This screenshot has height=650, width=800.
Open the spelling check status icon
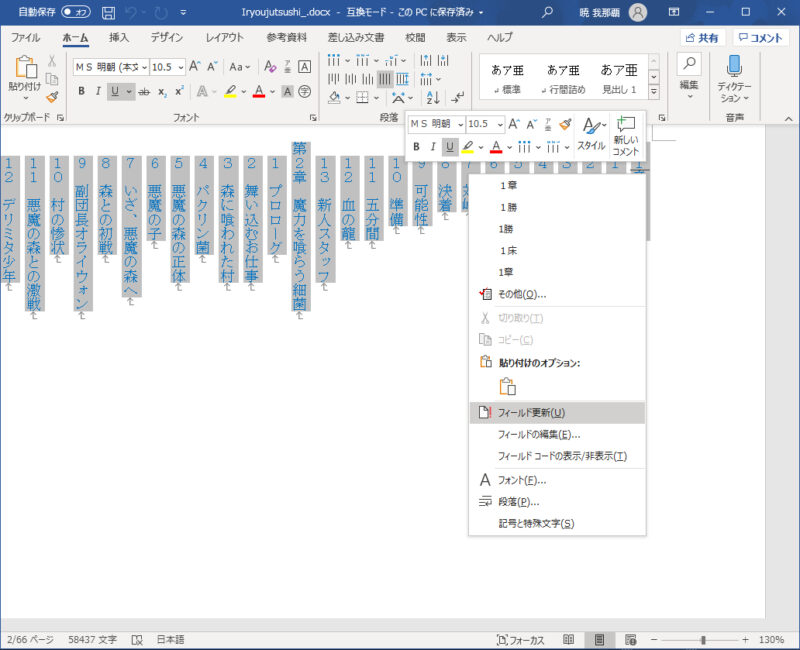click(137, 640)
